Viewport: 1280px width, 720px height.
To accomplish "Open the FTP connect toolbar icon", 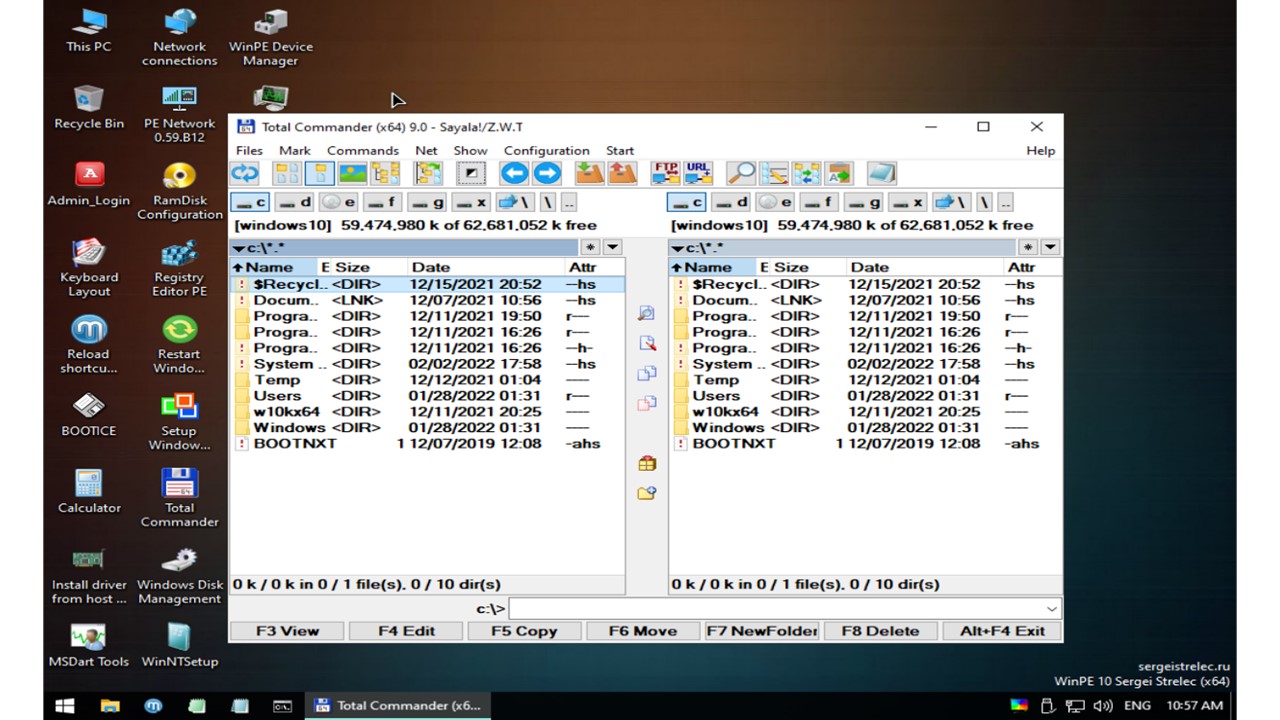I will 665,174.
